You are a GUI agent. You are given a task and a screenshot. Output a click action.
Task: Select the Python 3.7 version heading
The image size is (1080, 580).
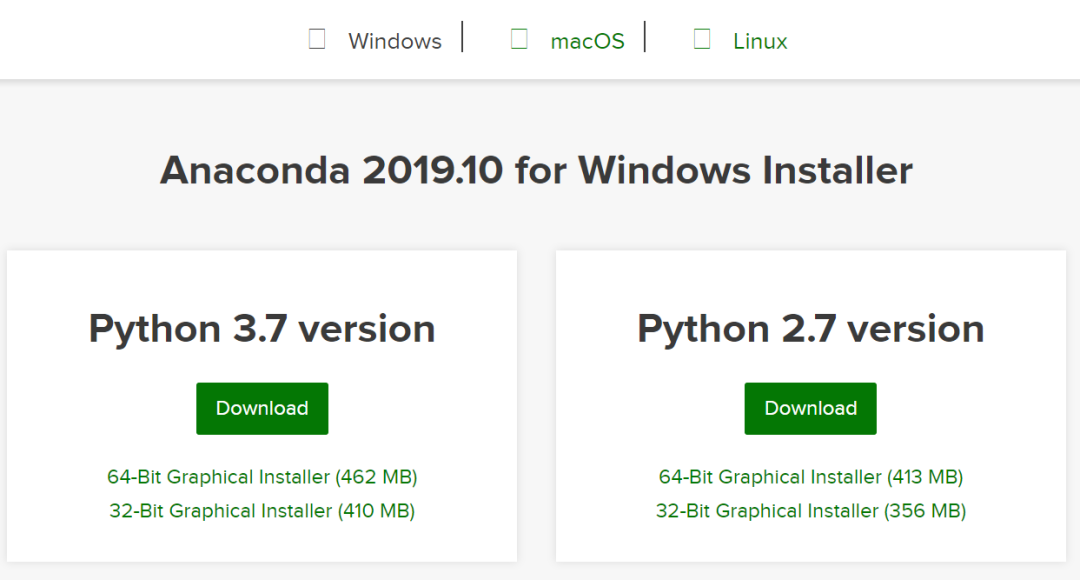pos(262,328)
